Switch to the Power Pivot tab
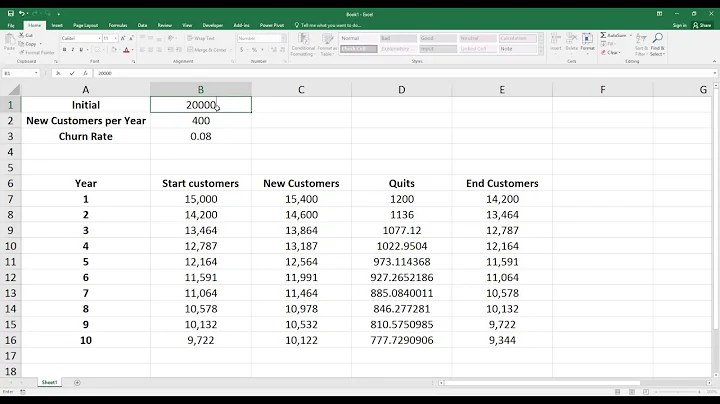The height and width of the screenshot is (404, 720). 272,25
